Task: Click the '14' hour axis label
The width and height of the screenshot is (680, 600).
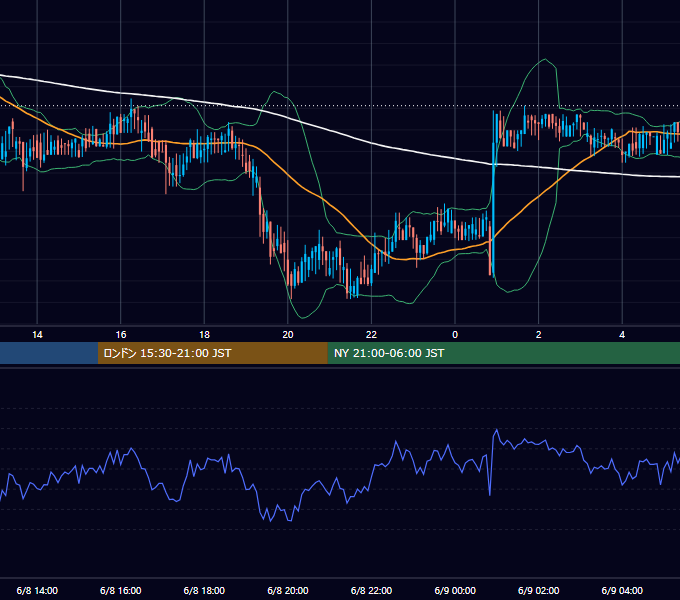Action: click(x=37, y=335)
